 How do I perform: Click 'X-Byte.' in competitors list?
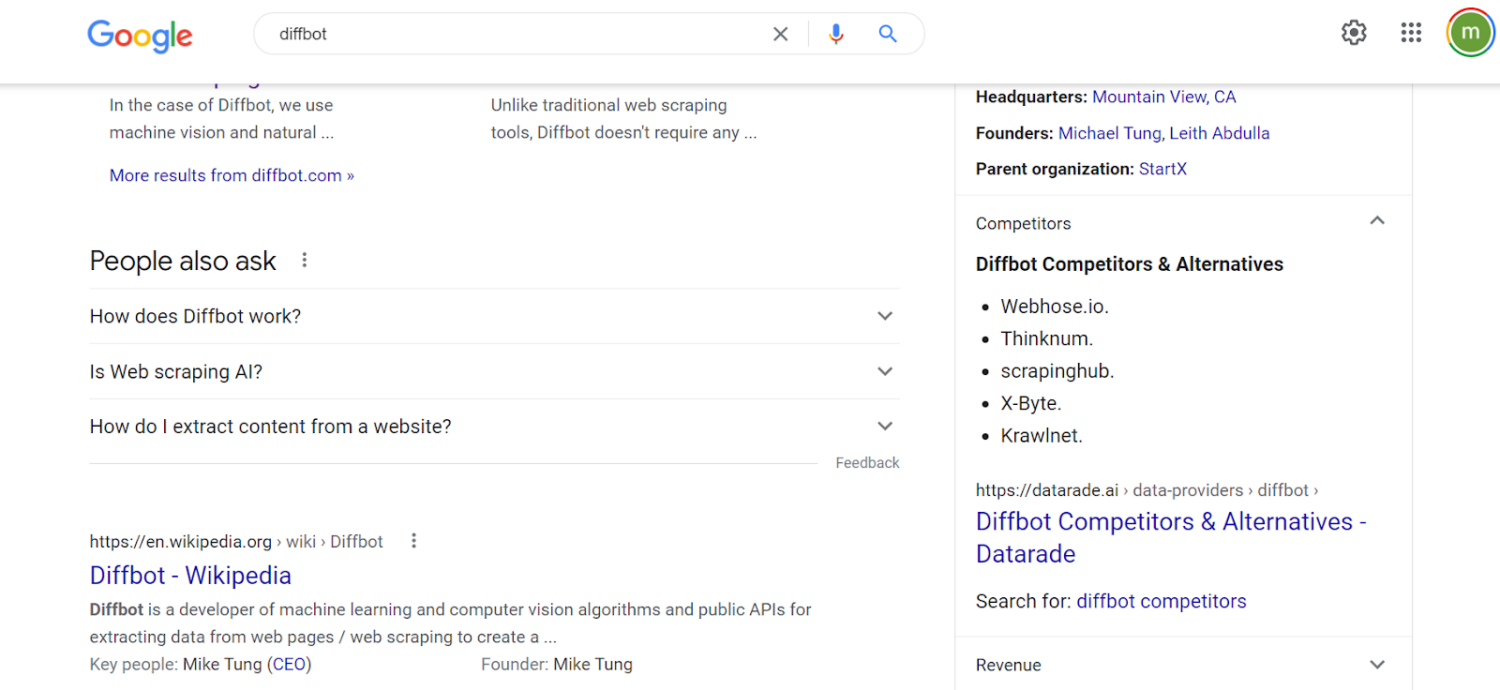(x=1031, y=404)
